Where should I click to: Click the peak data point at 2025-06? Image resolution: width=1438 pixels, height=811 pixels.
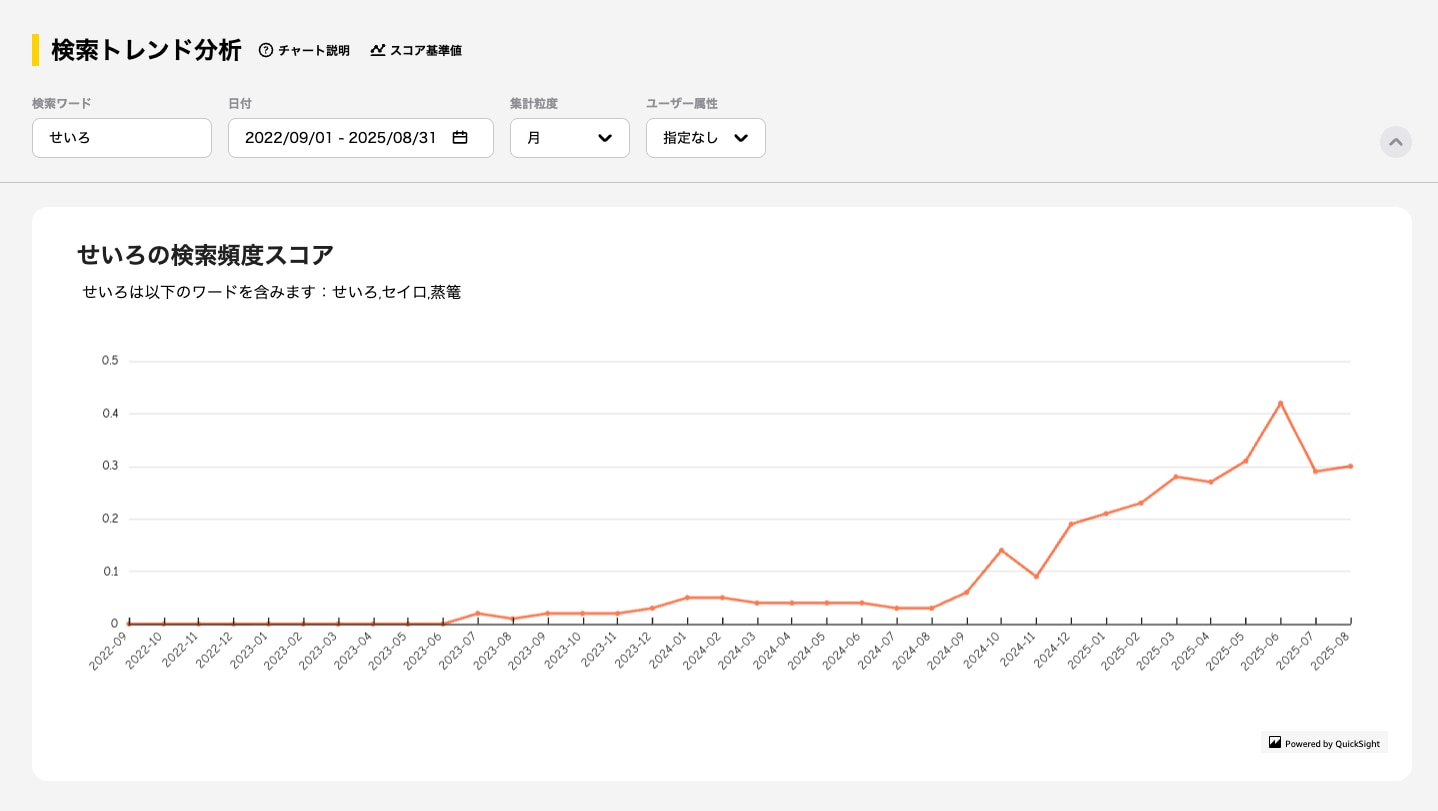click(1280, 403)
